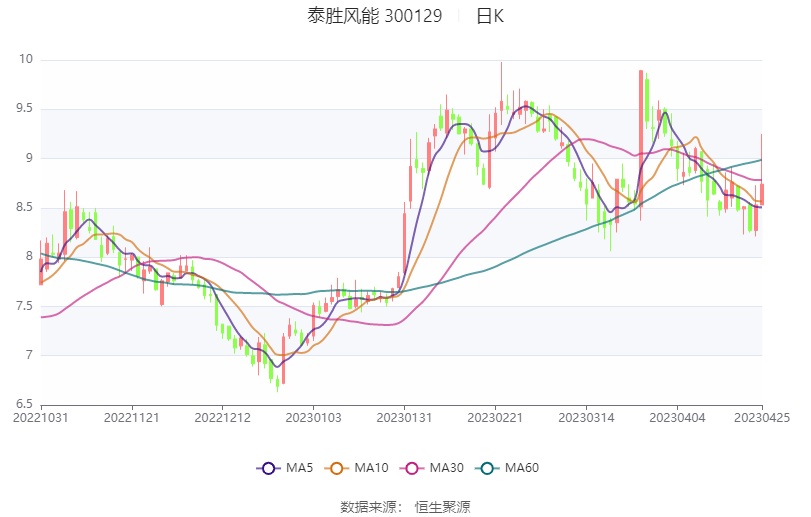Viewport: 811px width, 517px height.
Task: Click the MA60 legend circle icon
Action: point(487,467)
